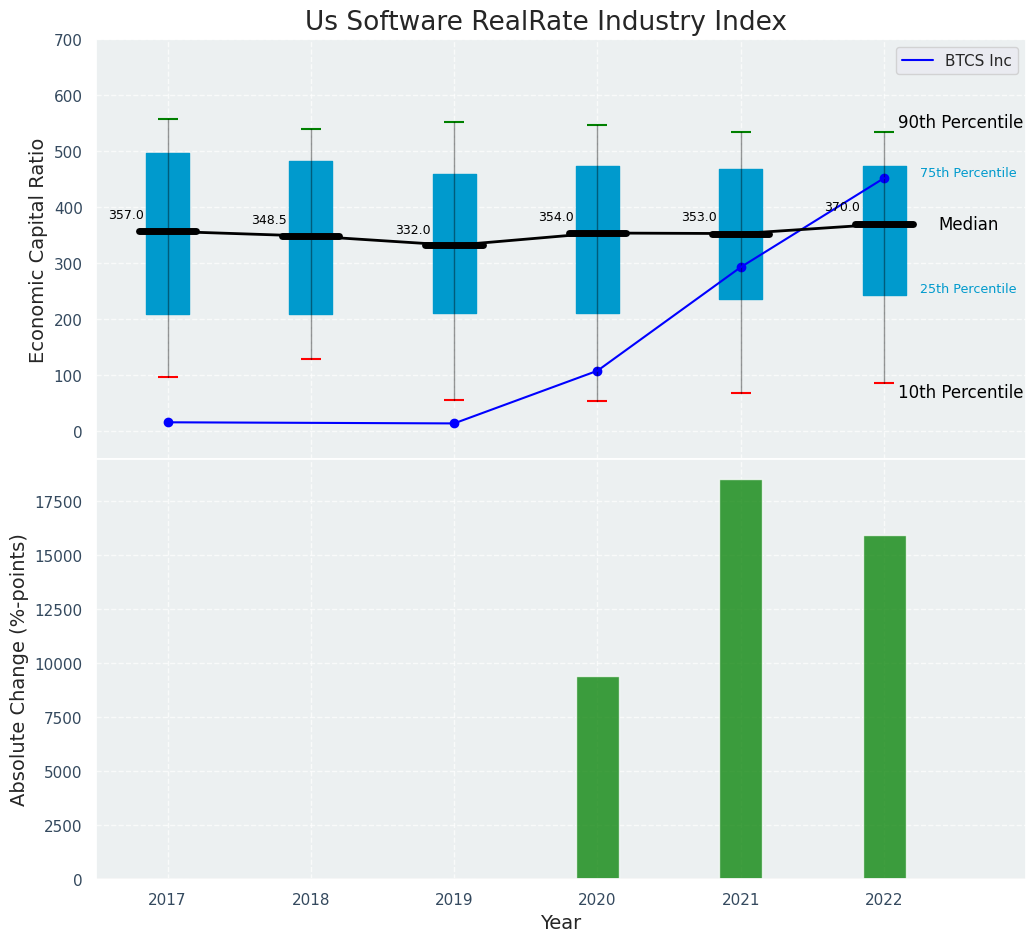Click the 90th Percentile annotation
Viewport: 1035px width, 942px height.
pyautogui.click(x=960, y=123)
